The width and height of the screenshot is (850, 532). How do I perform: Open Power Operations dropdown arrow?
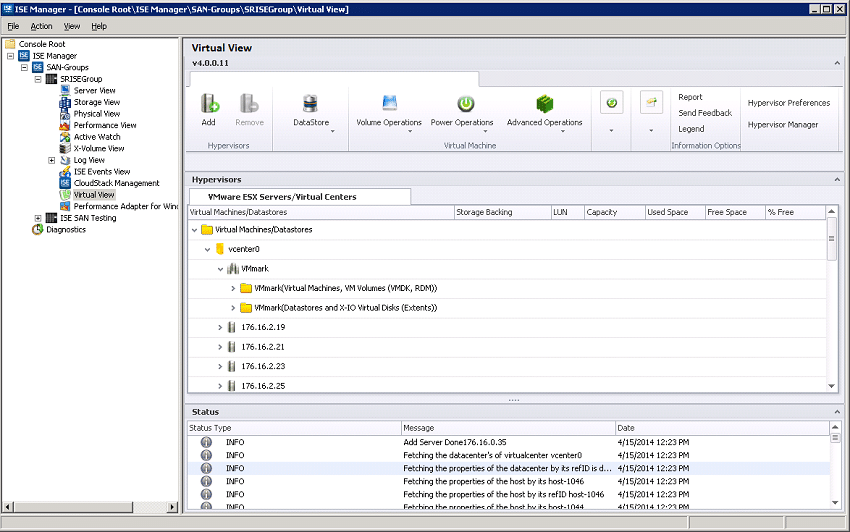click(485, 131)
